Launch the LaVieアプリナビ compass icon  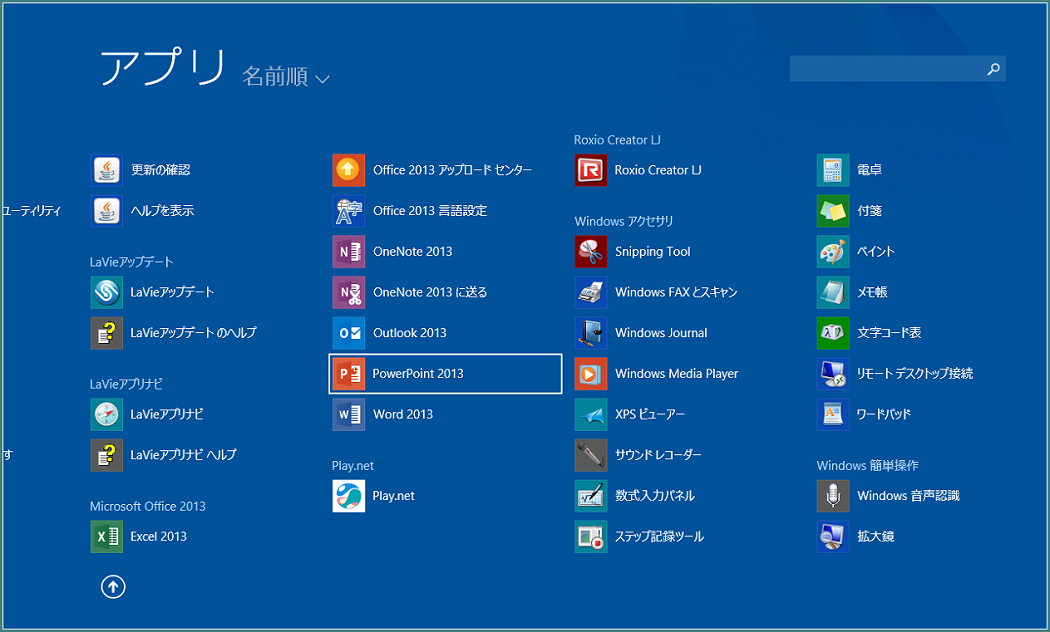[106, 414]
